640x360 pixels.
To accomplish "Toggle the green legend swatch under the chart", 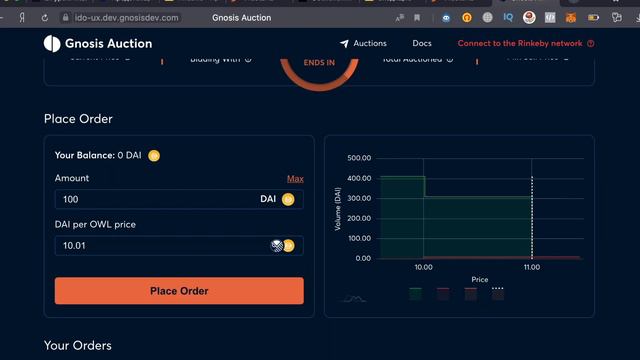I will pos(416,294).
